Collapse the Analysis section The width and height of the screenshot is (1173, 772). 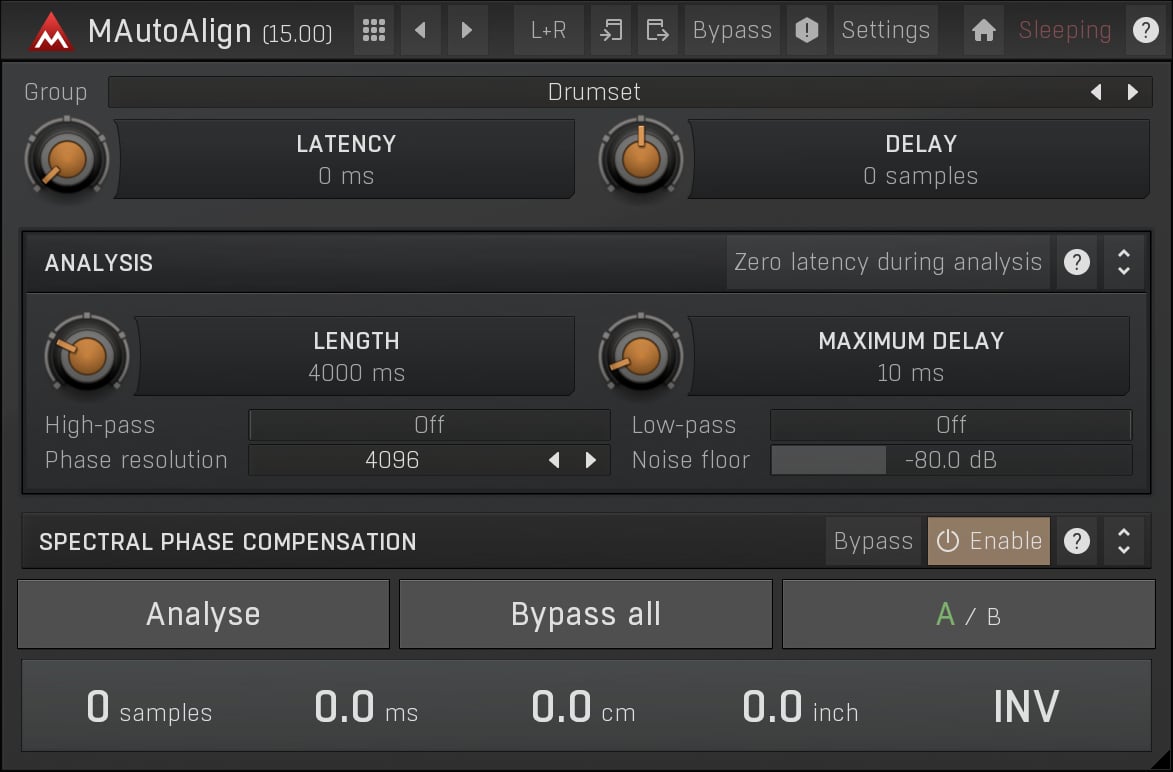1124,263
